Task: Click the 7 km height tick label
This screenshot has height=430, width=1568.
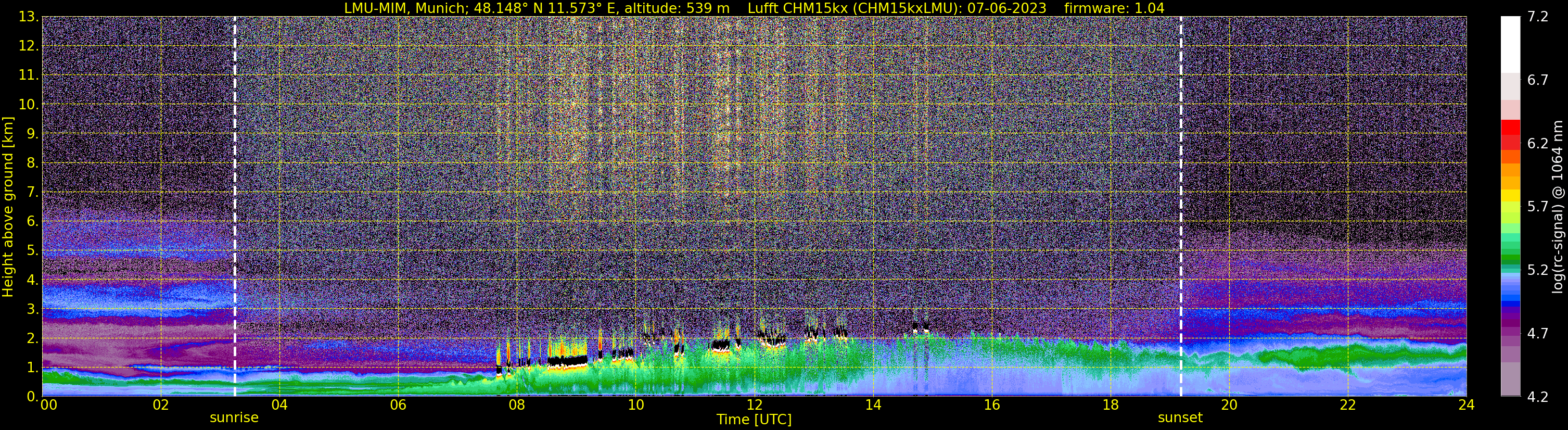Action: coord(33,193)
